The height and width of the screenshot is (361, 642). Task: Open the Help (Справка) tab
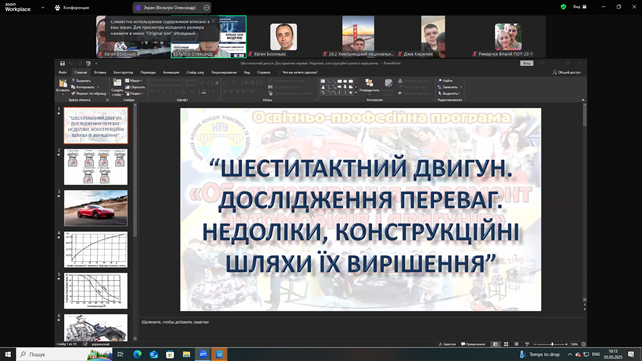tap(263, 72)
